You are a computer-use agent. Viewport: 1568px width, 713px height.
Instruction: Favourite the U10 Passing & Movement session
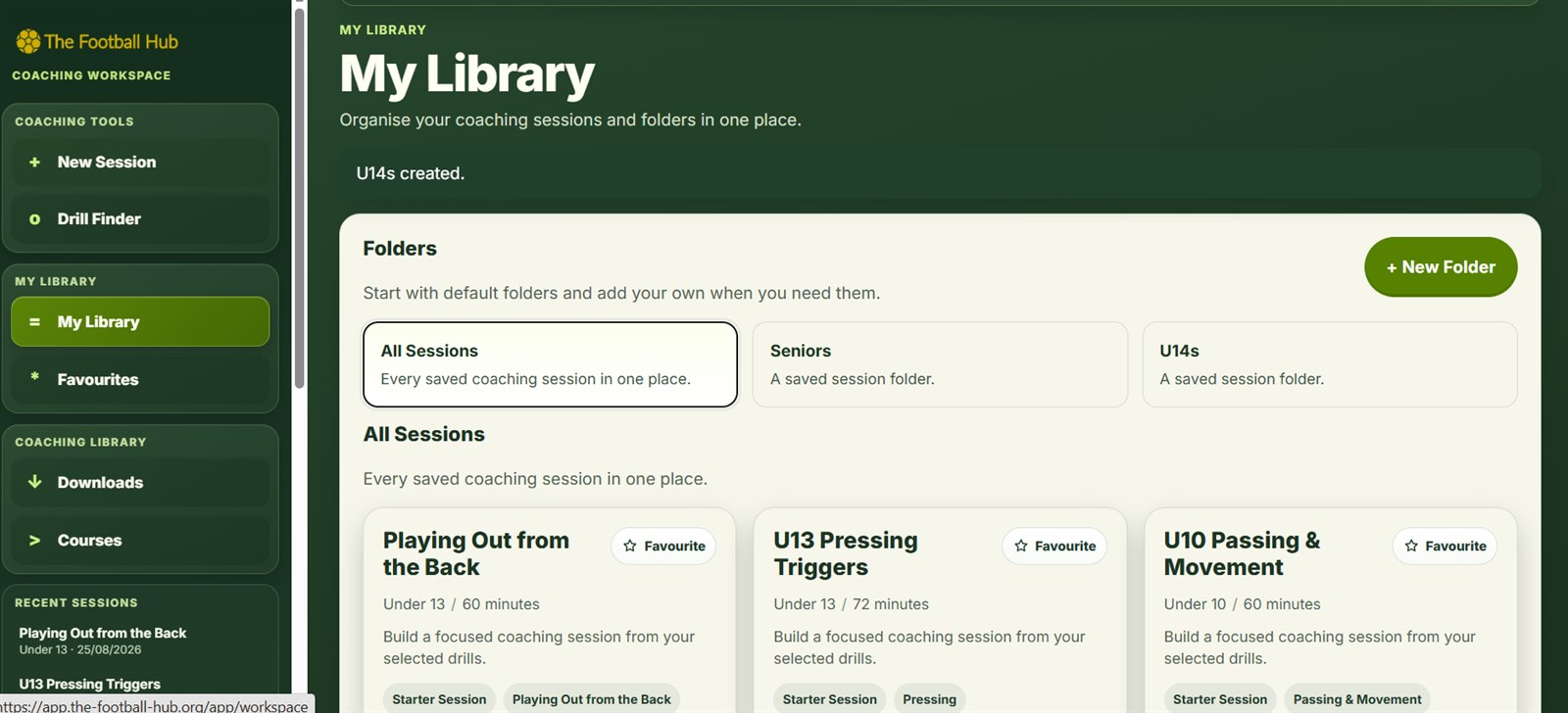(1445, 546)
